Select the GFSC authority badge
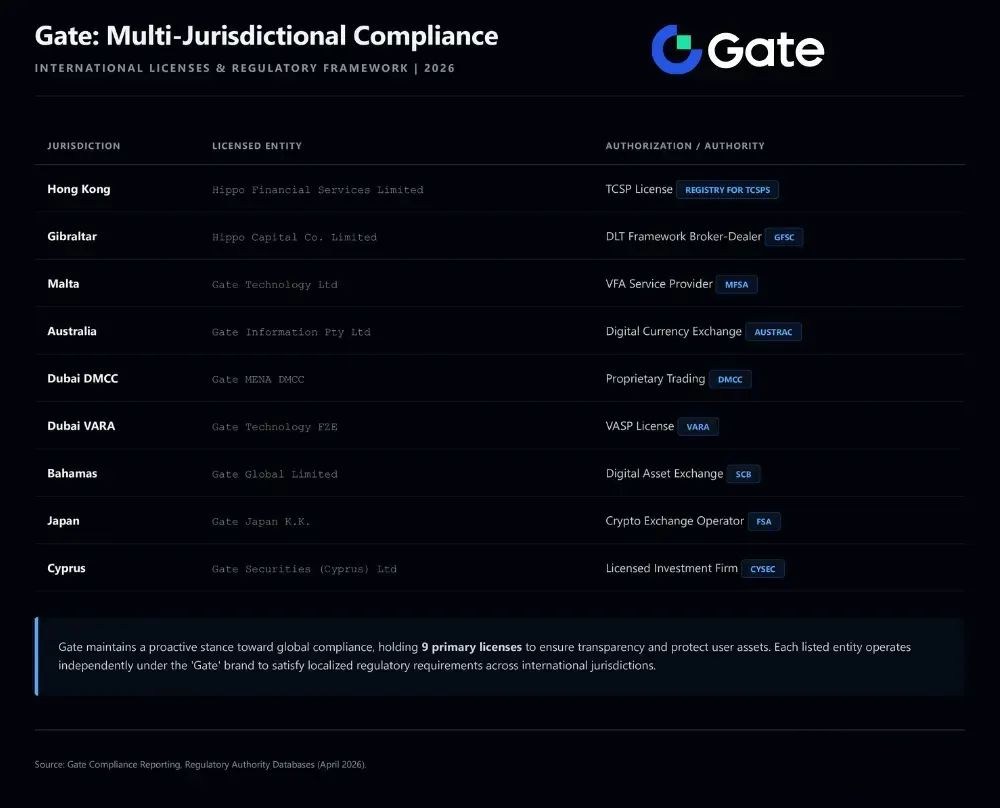The height and width of the screenshot is (808, 1000). pyautogui.click(x=784, y=237)
